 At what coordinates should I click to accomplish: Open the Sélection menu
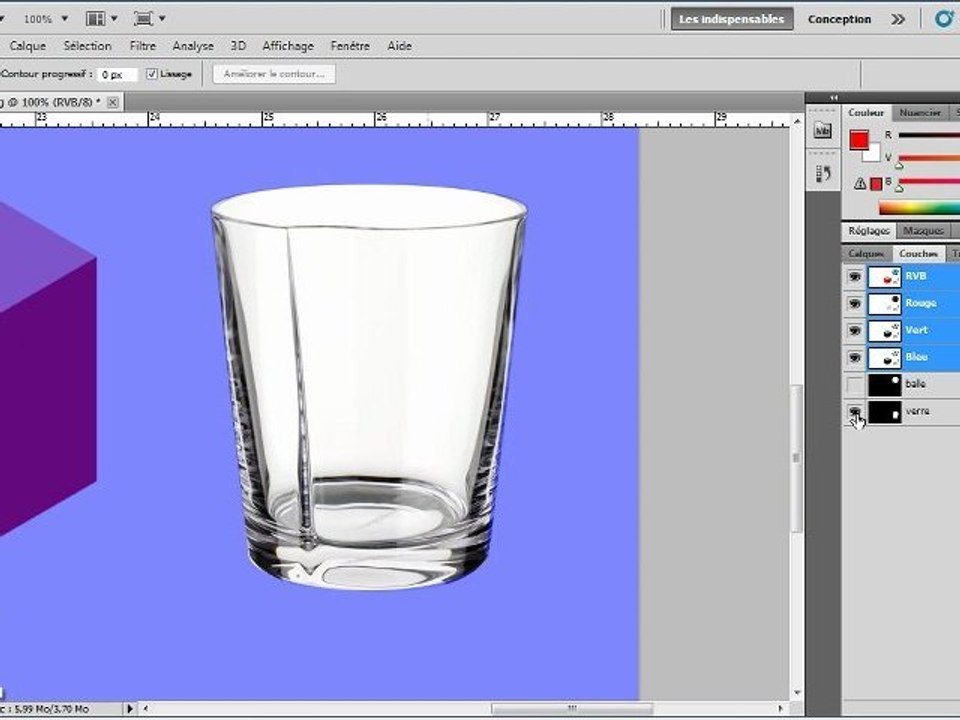pyautogui.click(x=88, y=46)
